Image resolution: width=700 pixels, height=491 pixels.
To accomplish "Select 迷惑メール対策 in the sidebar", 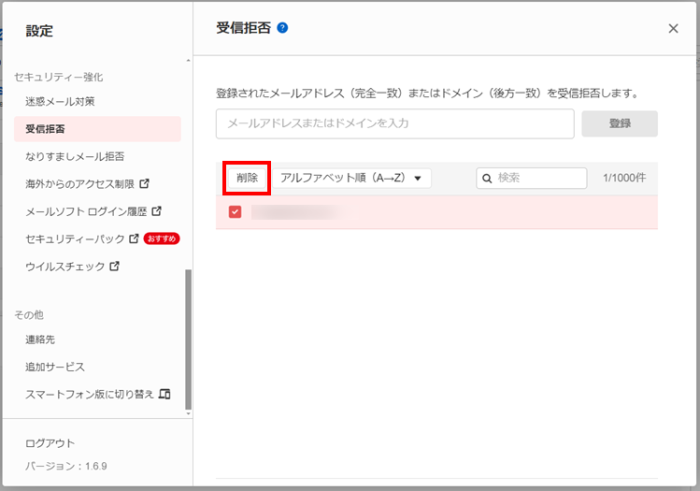I will tap(60, 102).
